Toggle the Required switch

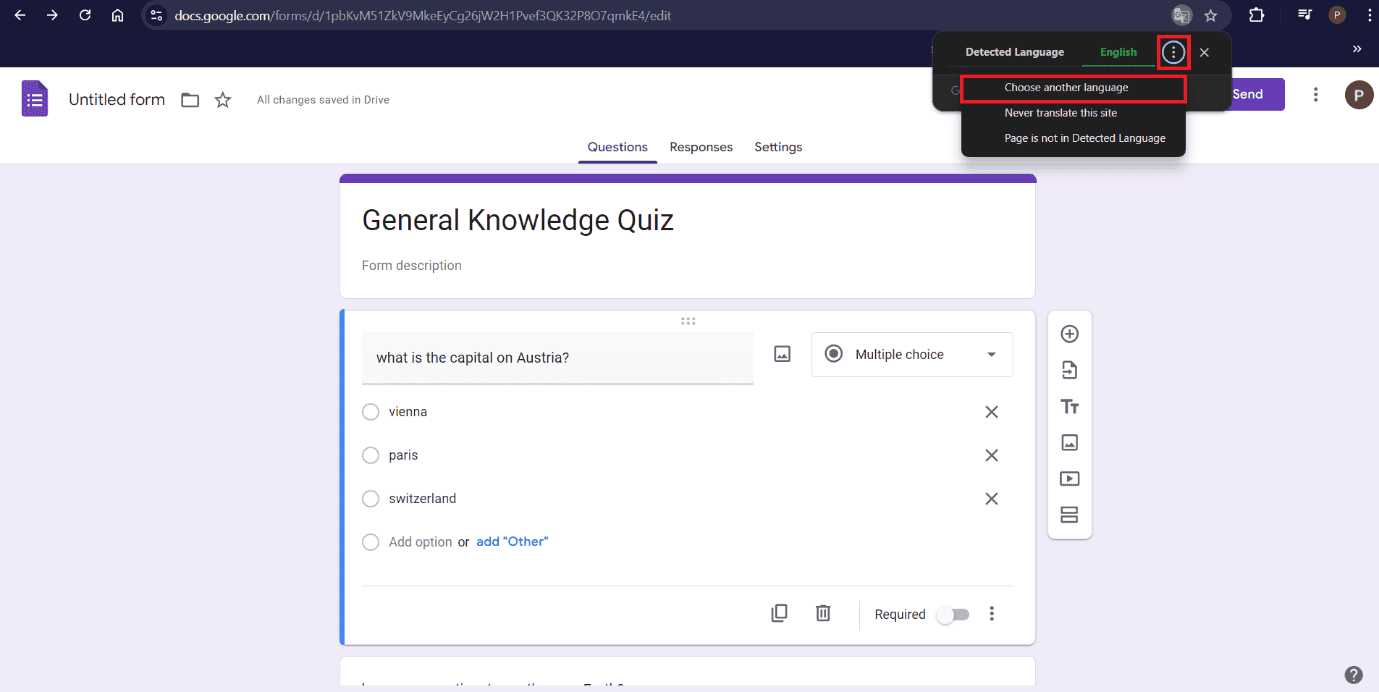tap(952, 614)
